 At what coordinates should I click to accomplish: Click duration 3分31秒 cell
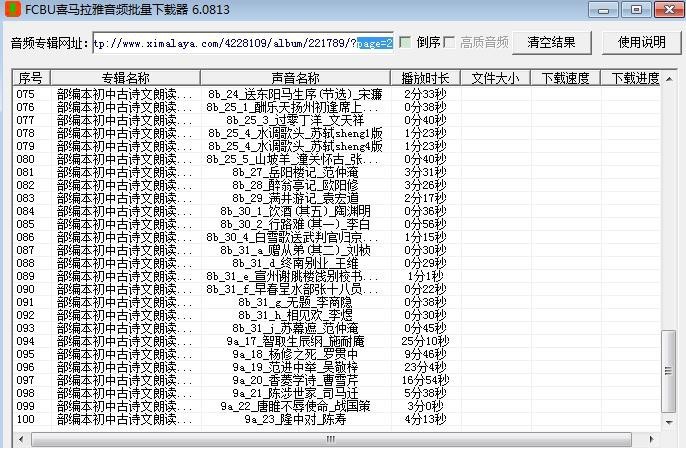(425, 172)
